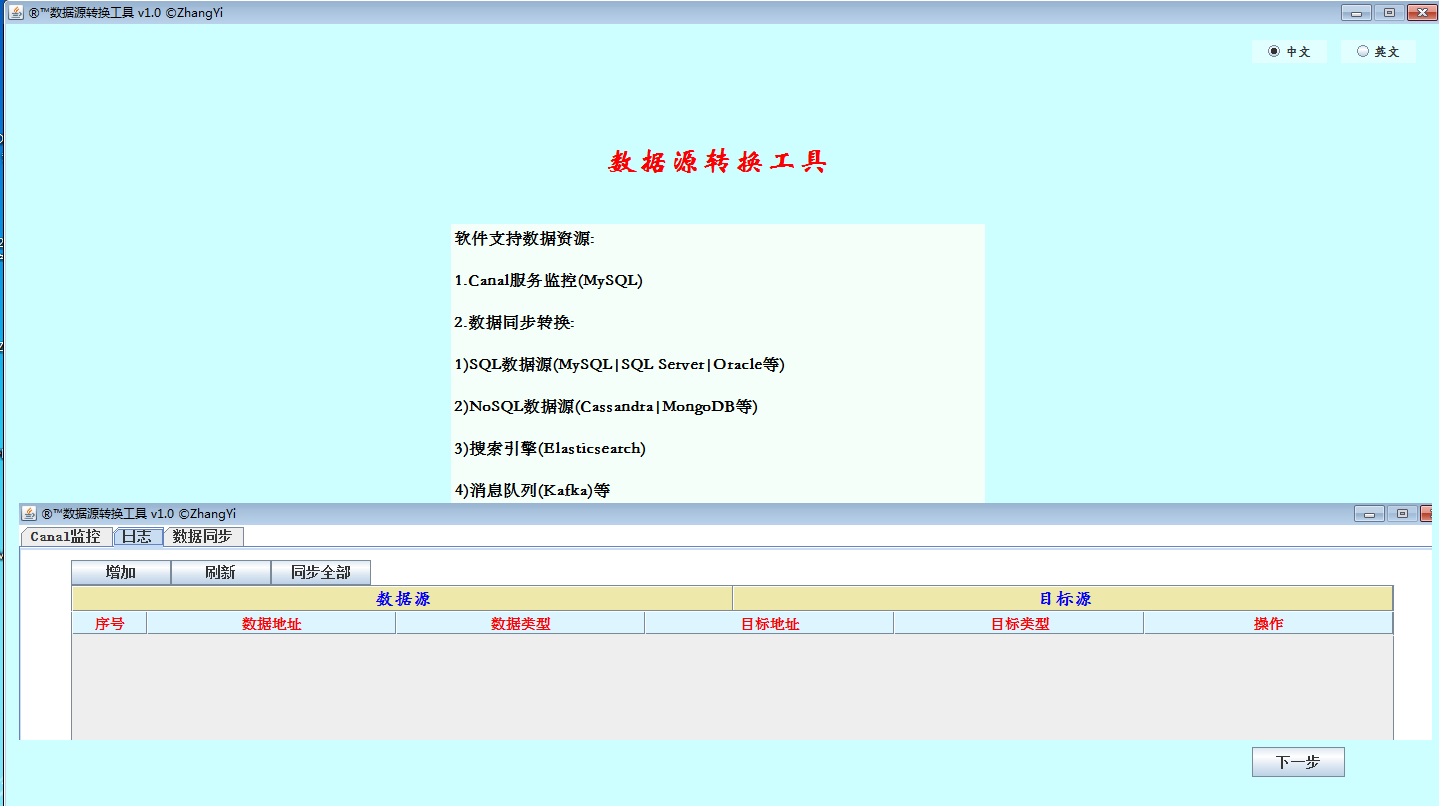Close the main 数据源转换工具 window
The height and width of the screenshot is (808, 1444).
(1422, 13)
